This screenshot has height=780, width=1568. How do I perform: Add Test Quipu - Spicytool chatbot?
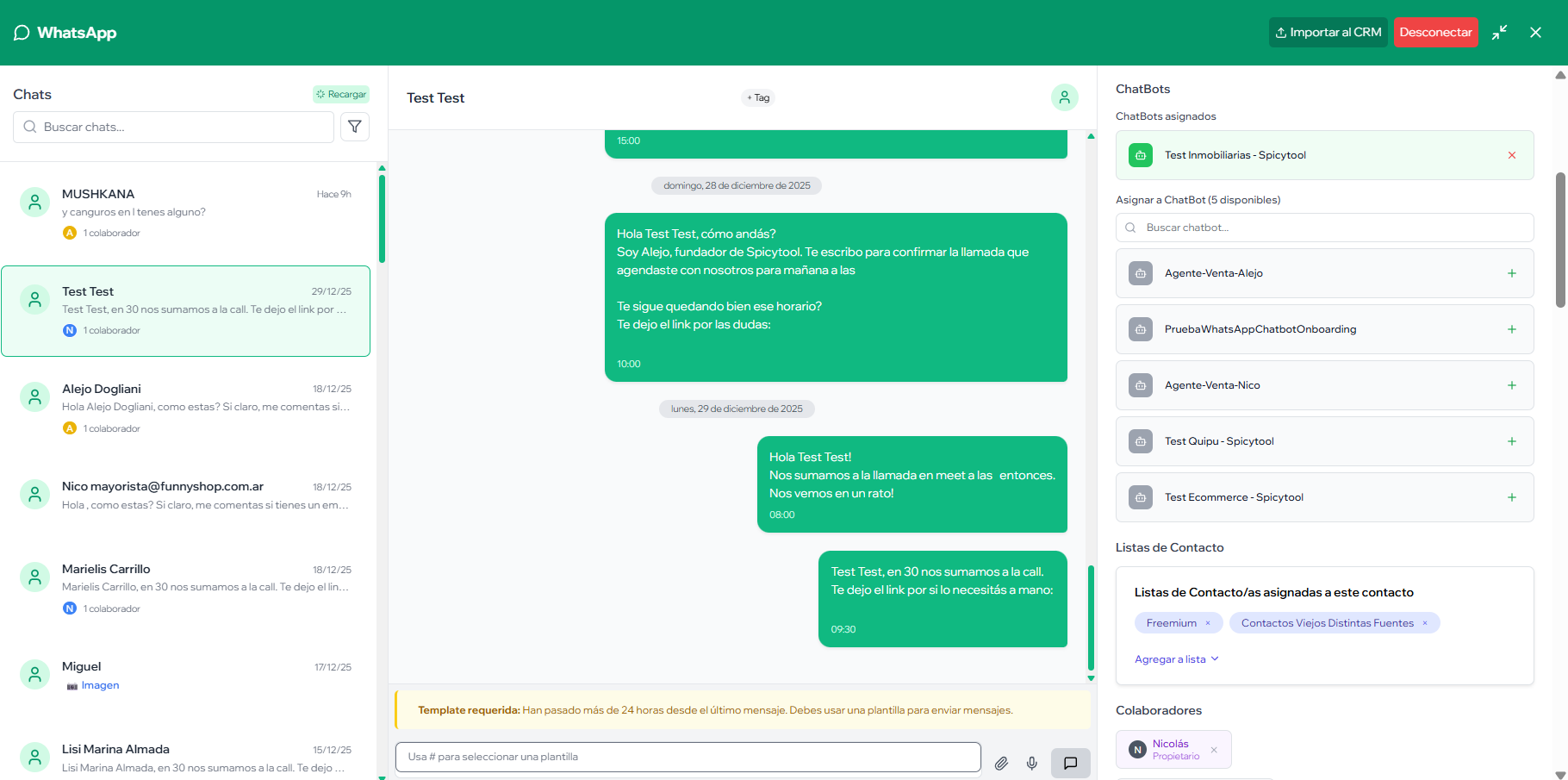point(1511,441)
